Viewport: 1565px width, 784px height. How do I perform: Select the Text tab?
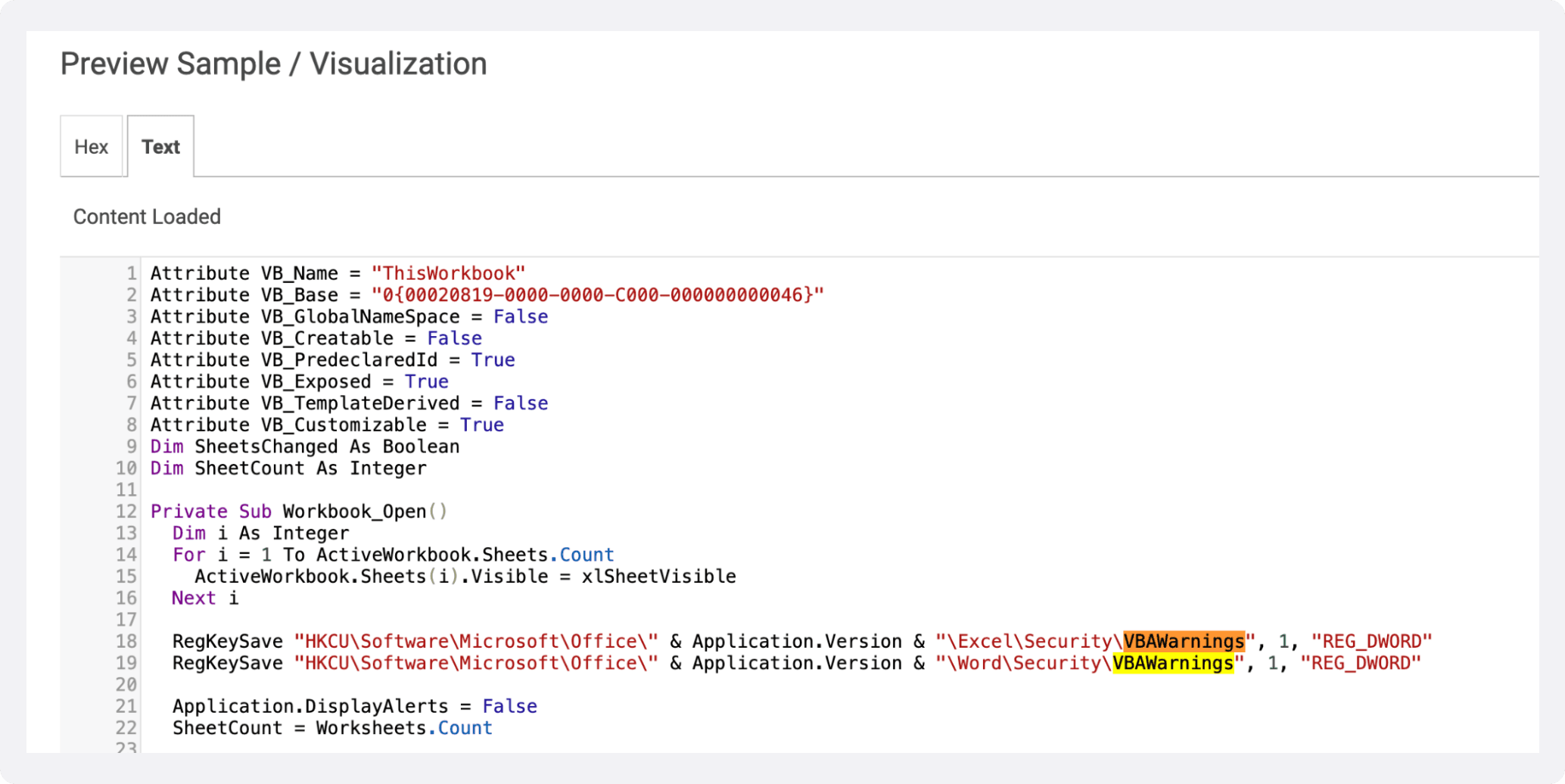160,146
